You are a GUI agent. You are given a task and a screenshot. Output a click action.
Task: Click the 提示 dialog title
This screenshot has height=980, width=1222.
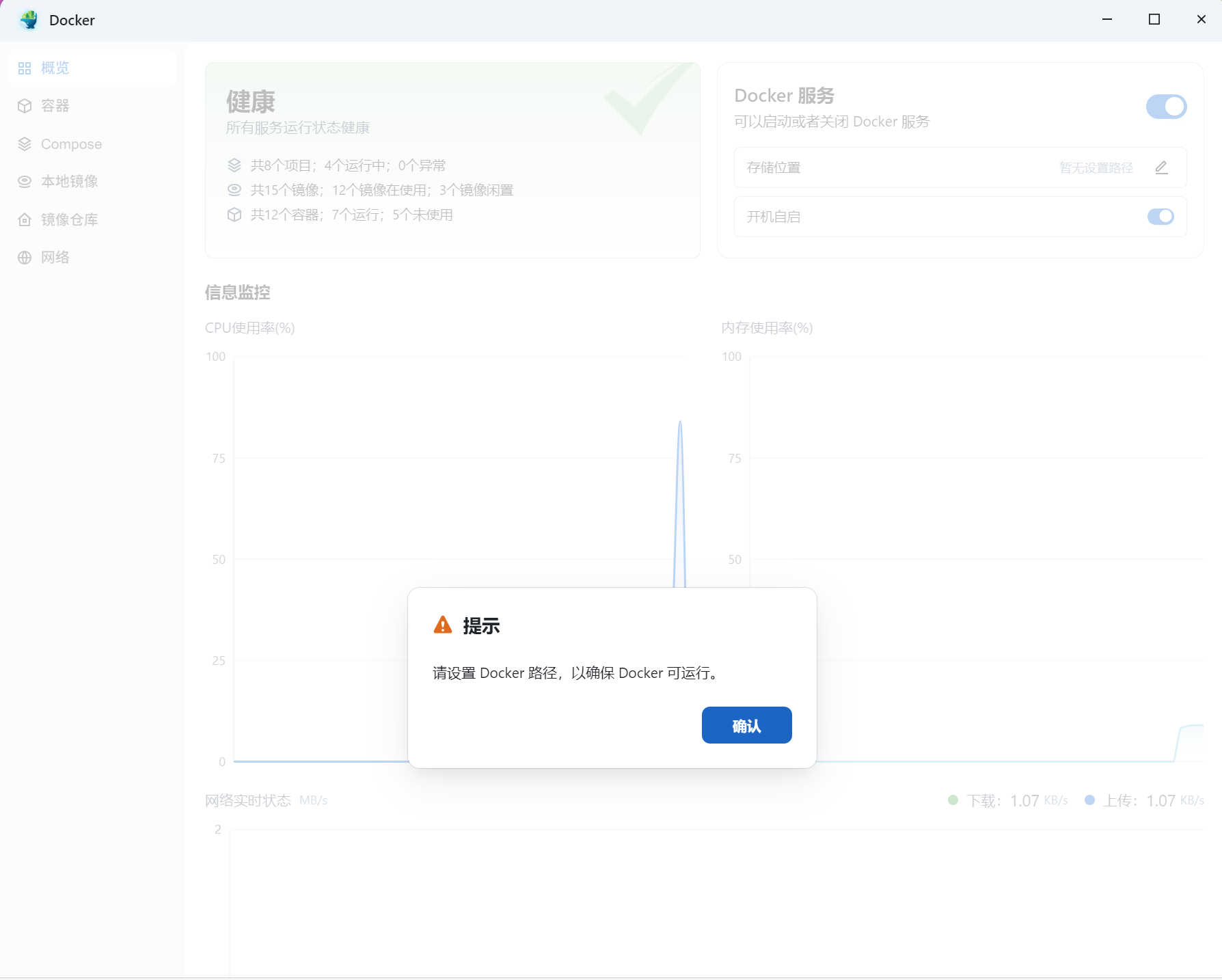pos(482,626)
